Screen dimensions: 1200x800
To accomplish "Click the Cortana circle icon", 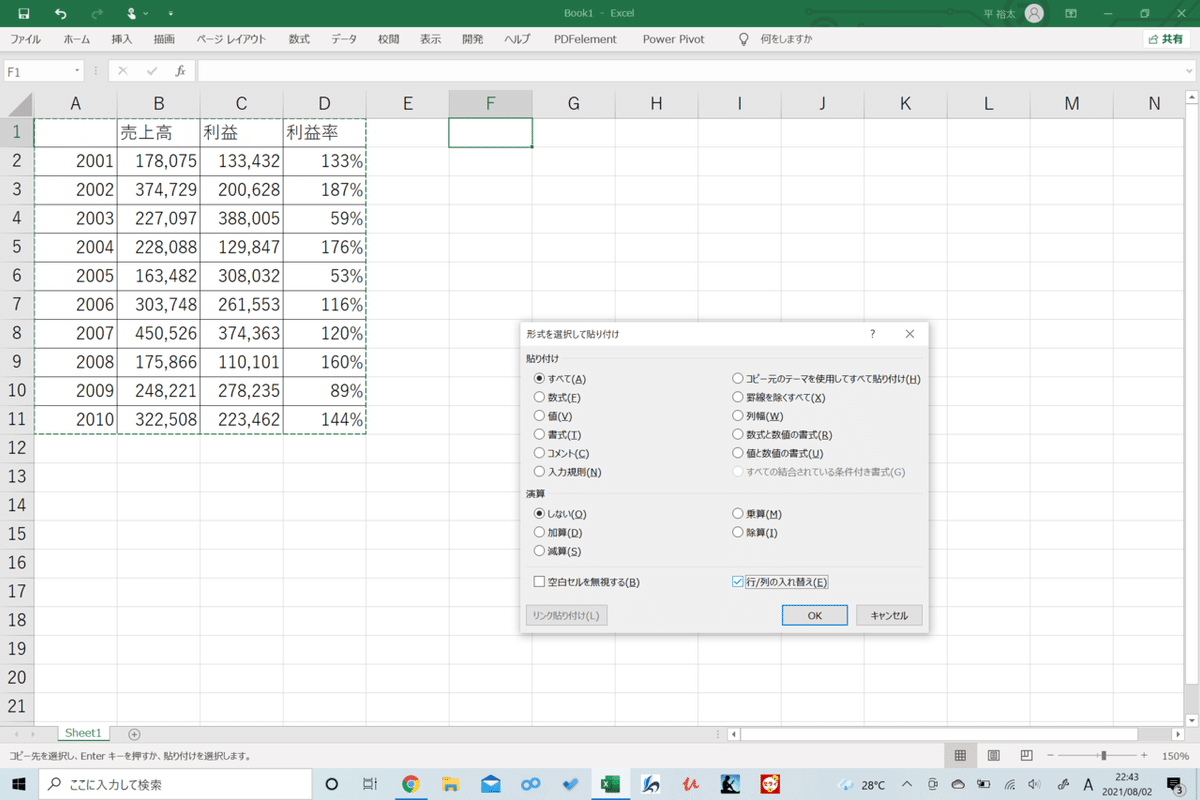I will pos(332,784).
